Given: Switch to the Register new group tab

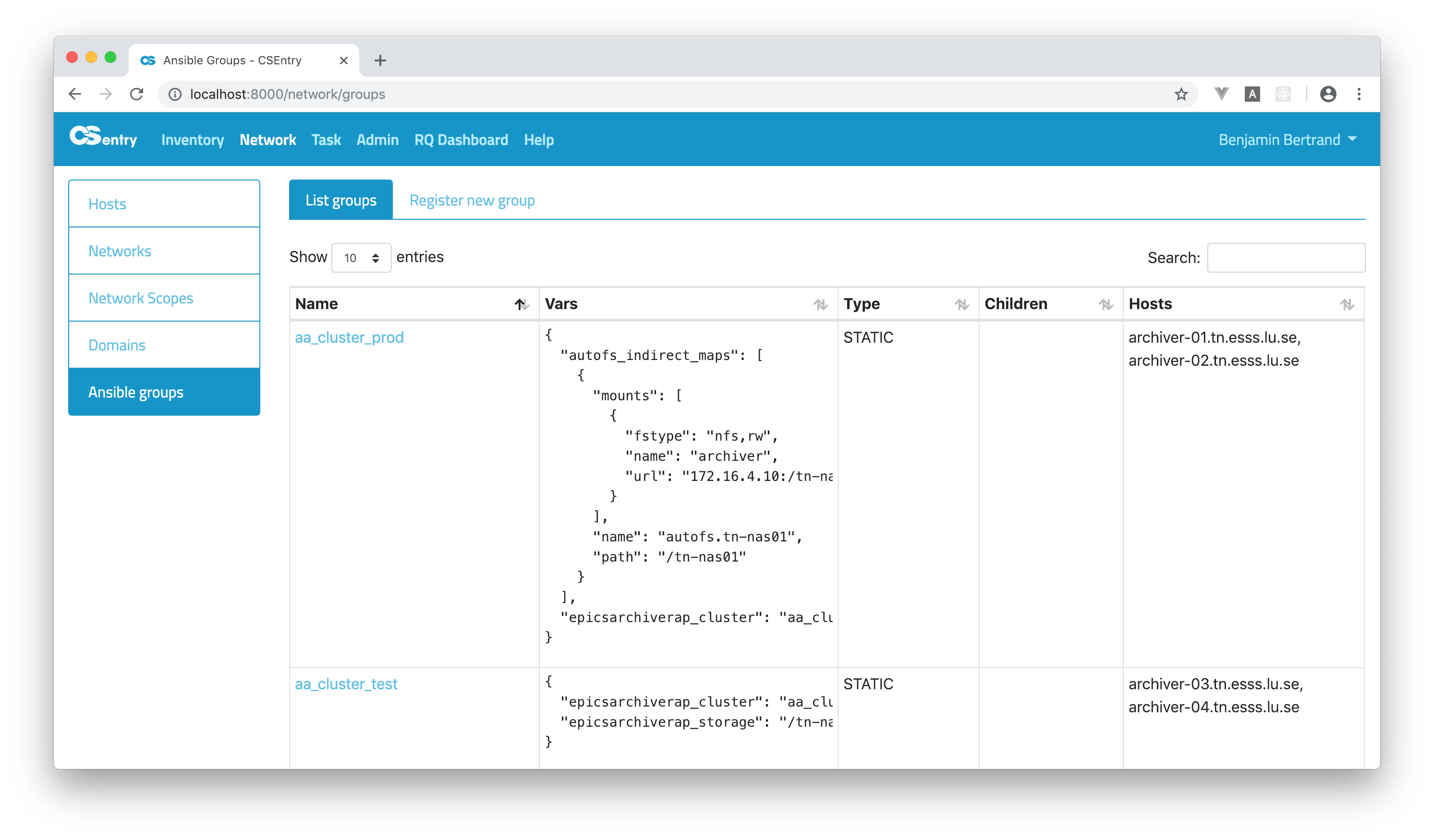Looking at the screenshot, I should coord(471,200).
